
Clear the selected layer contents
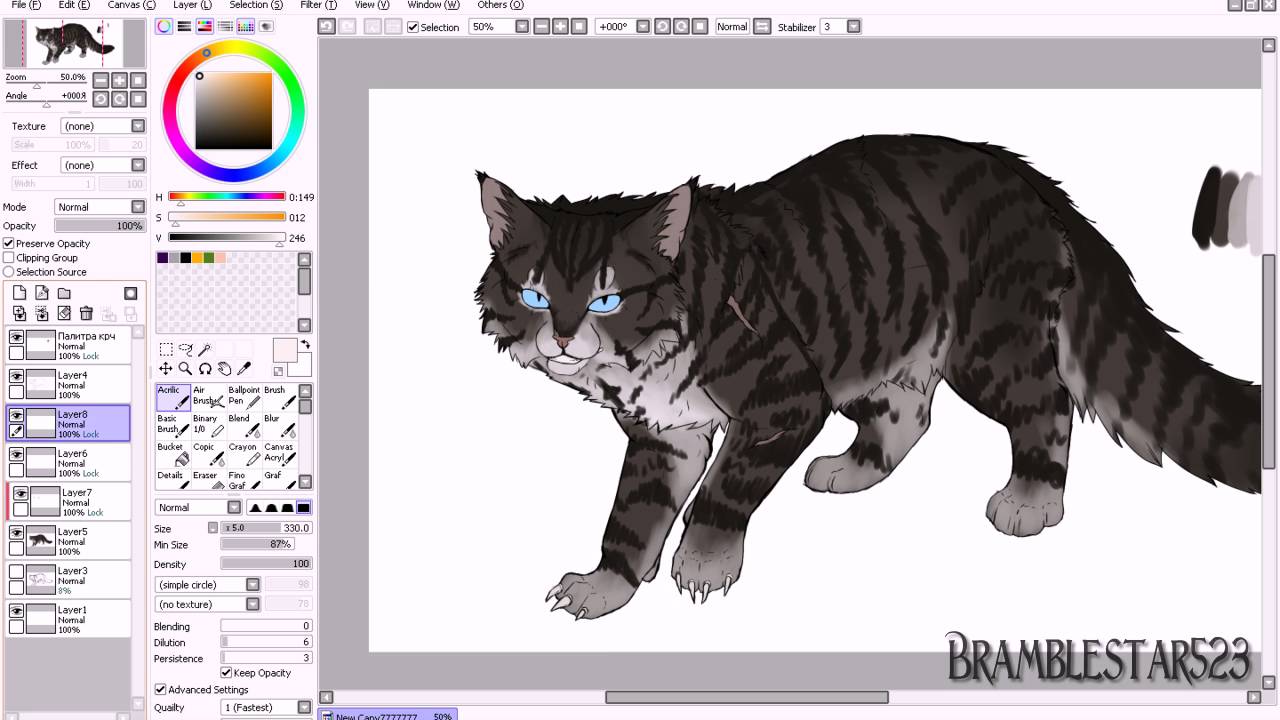(64, 314)
